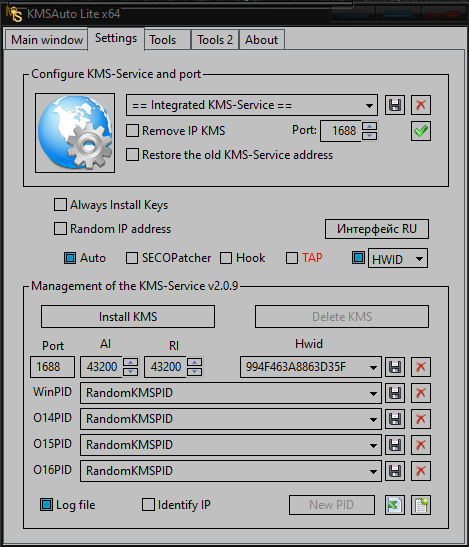This screenshot has width=469, height=547.
Task: Click the top Port 1688 field
Action: point(341,131)
